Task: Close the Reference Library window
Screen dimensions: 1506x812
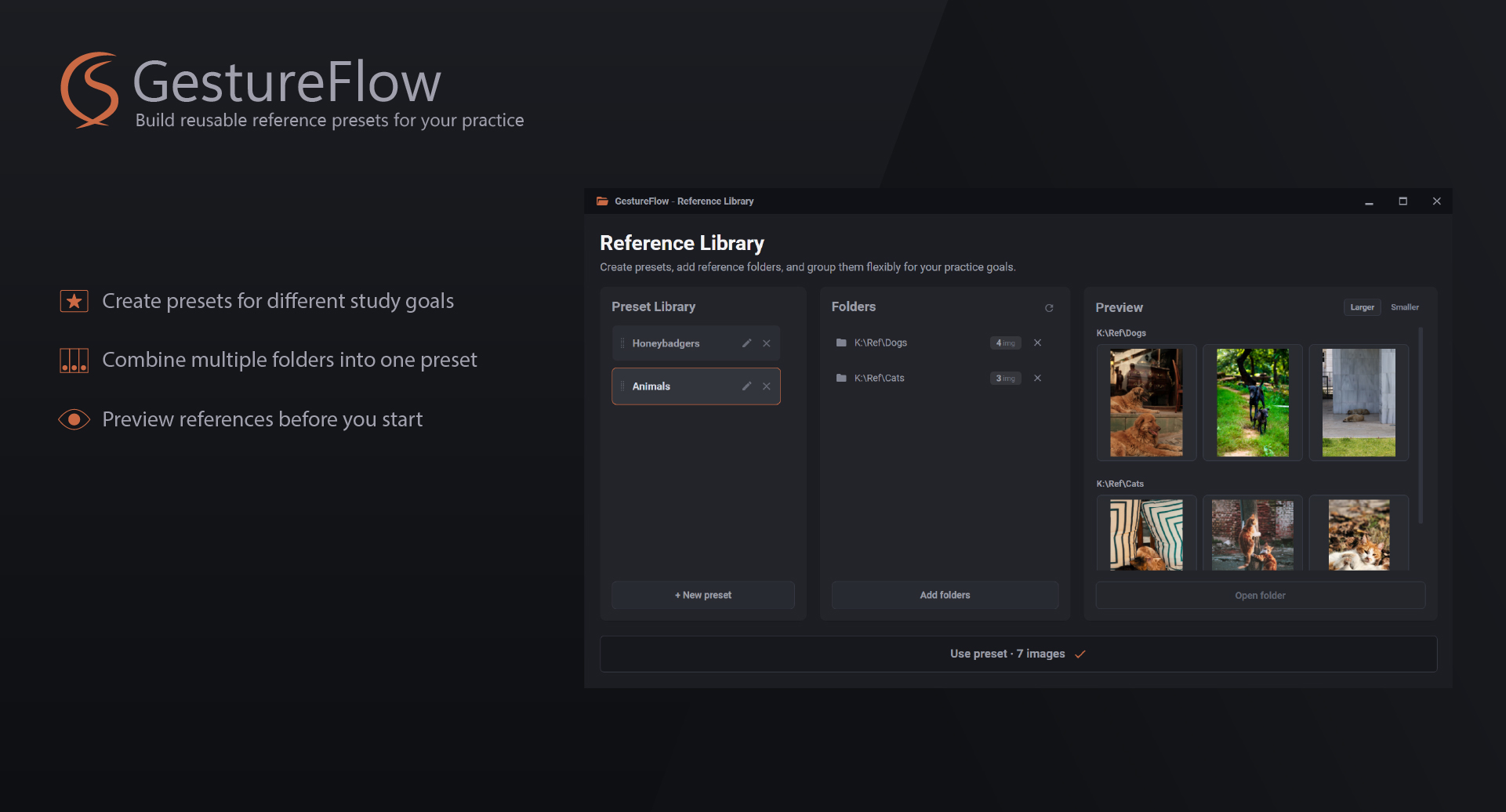Action: (1436, 201)
